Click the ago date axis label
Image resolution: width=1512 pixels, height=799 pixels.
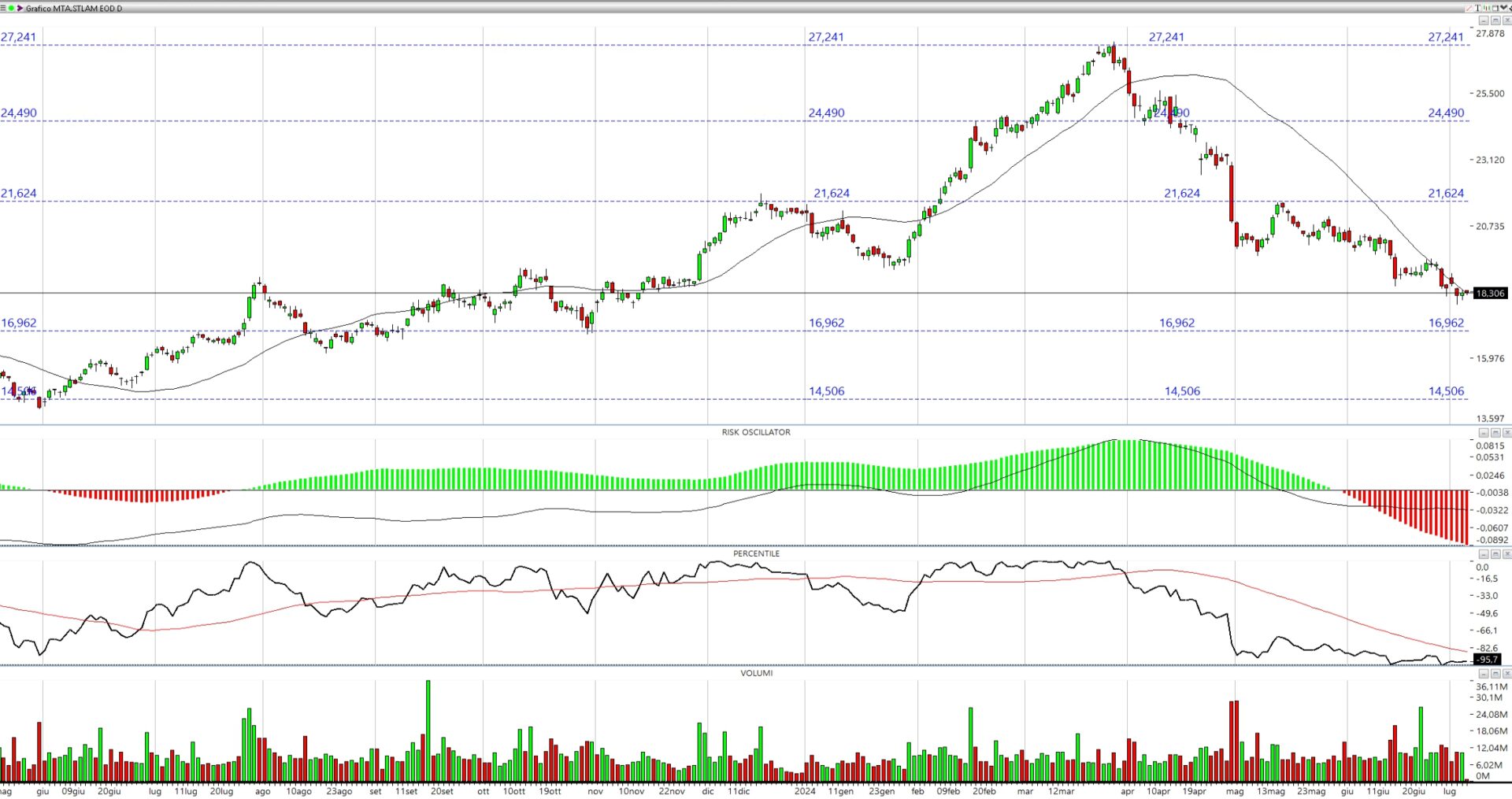(x=262, y=791)
